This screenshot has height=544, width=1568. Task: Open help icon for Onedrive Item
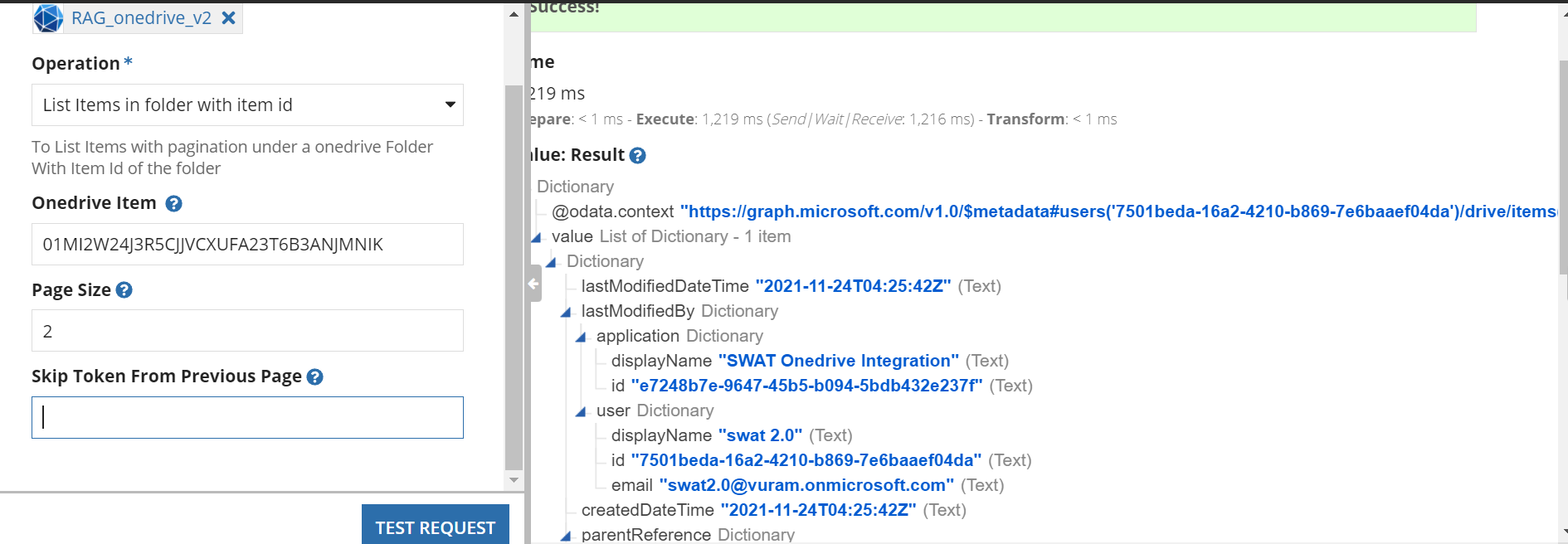(x=173, y=203)
